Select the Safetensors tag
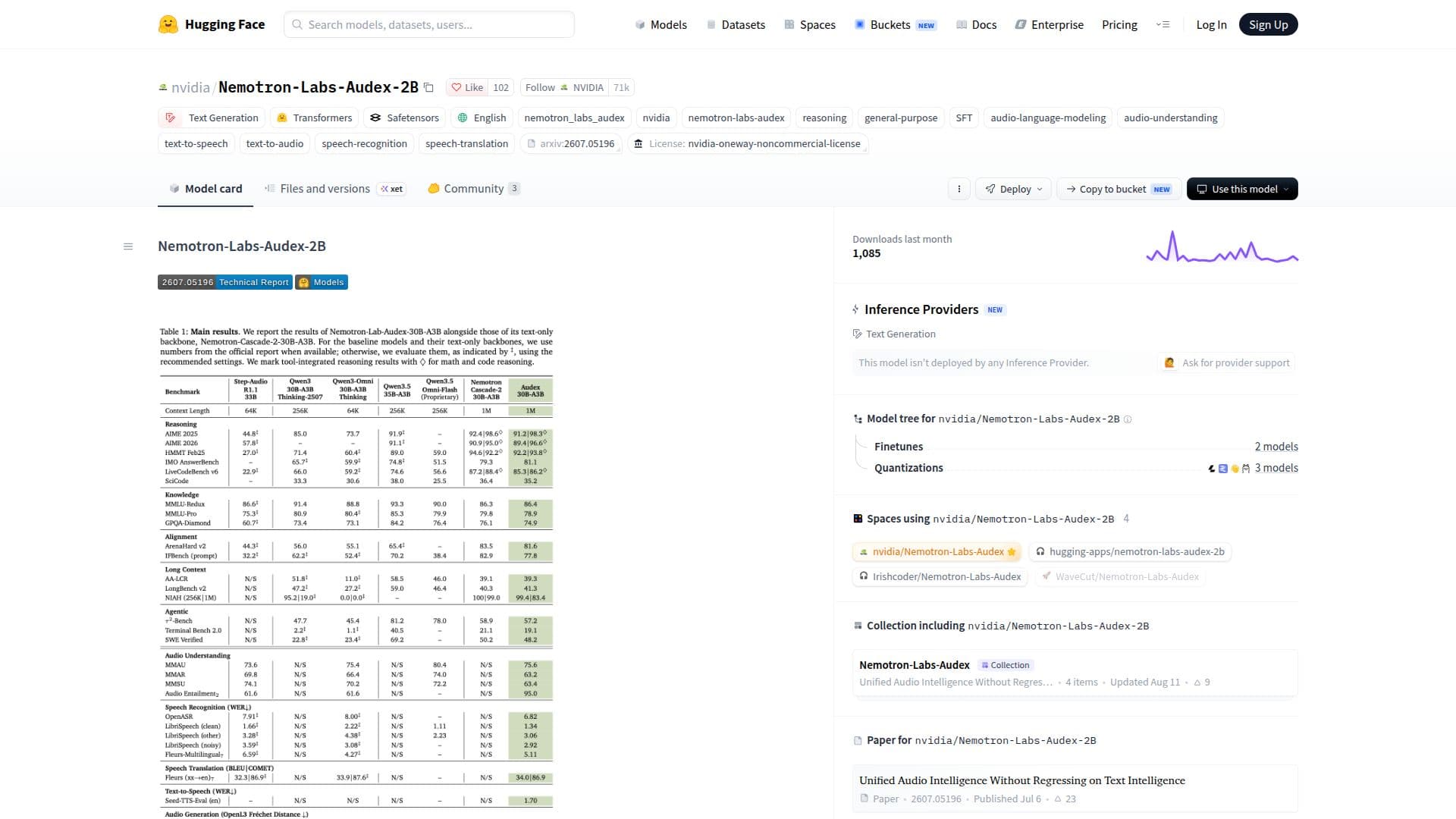The width and height of the screenshot is (1456, 819). tap(404, 118)
